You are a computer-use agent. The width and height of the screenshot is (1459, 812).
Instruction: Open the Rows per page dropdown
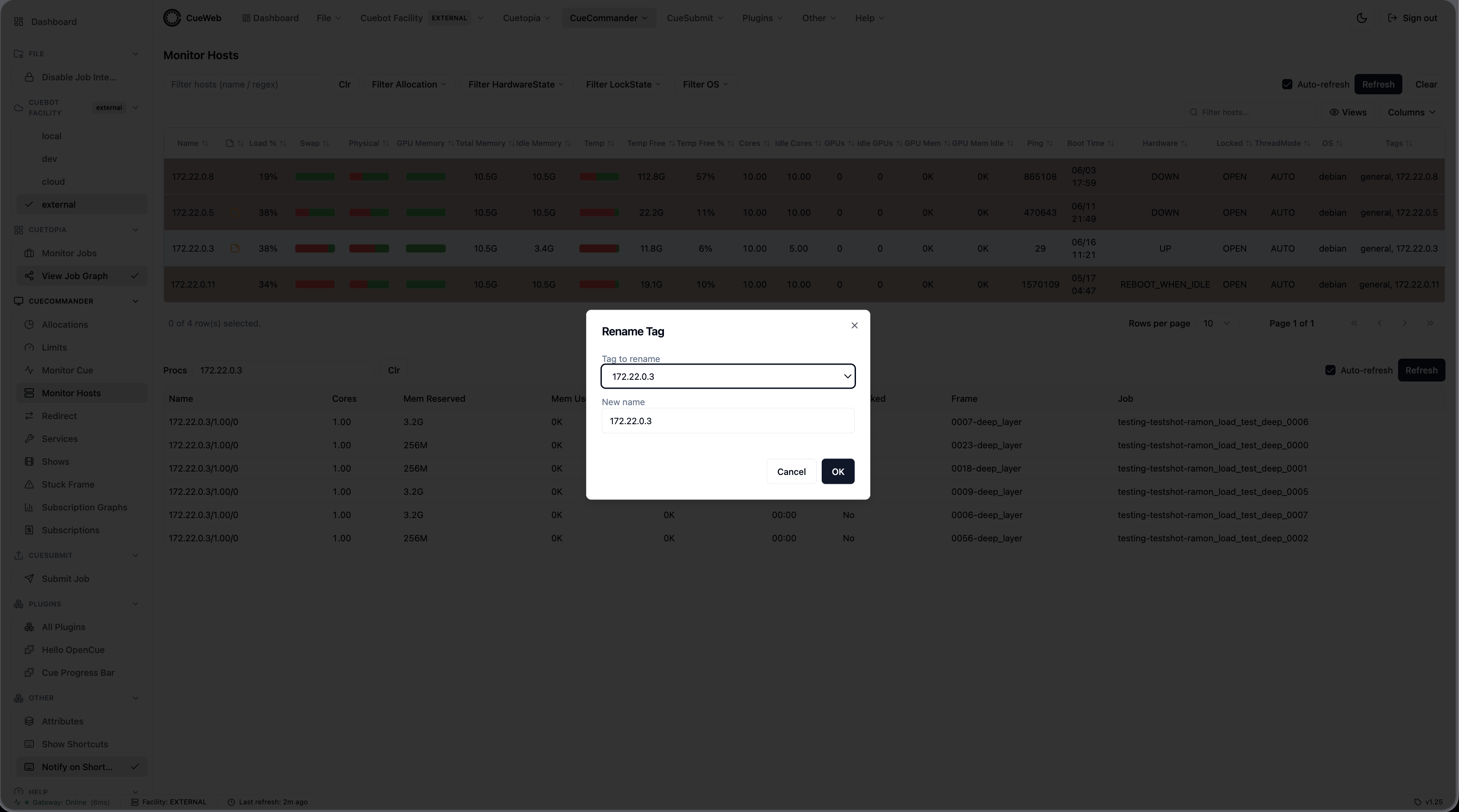coord(1217,324)
